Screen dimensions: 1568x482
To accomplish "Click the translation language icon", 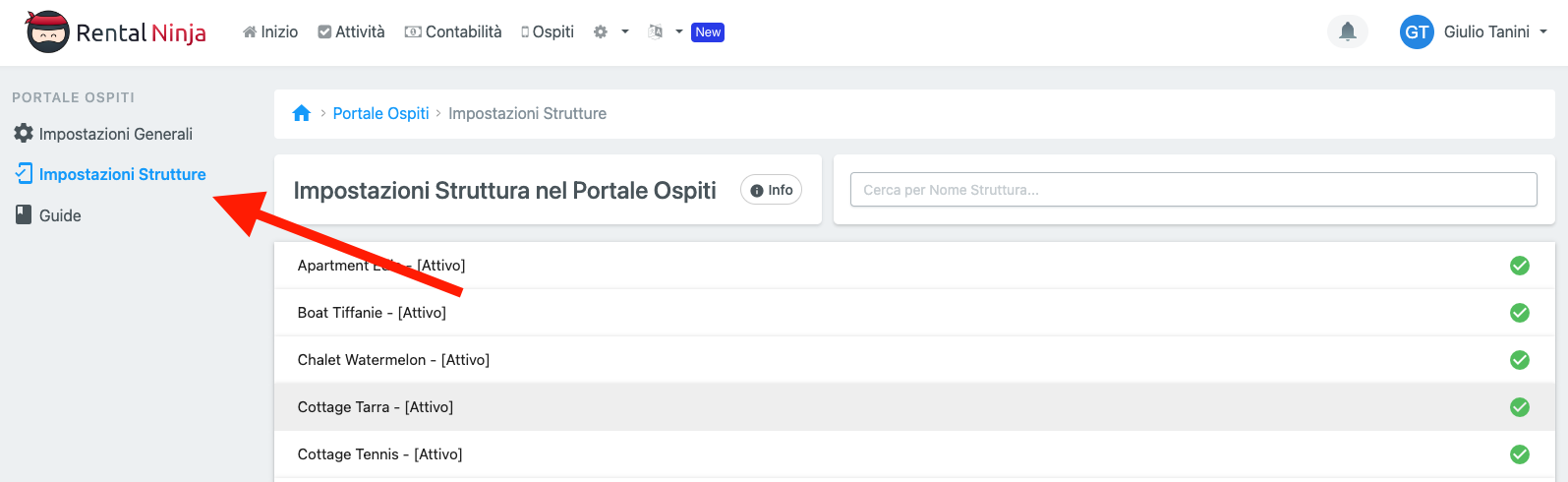I will [656, 32].
